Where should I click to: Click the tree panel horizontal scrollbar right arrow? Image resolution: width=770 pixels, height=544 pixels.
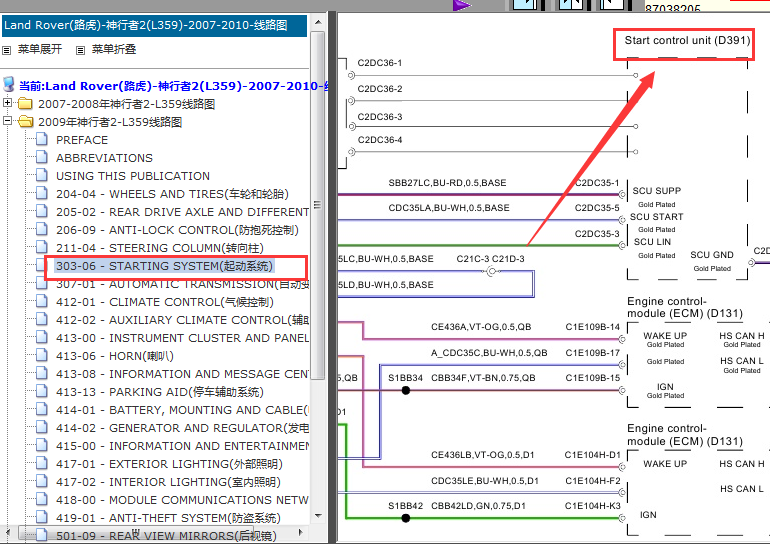[301, 532]
